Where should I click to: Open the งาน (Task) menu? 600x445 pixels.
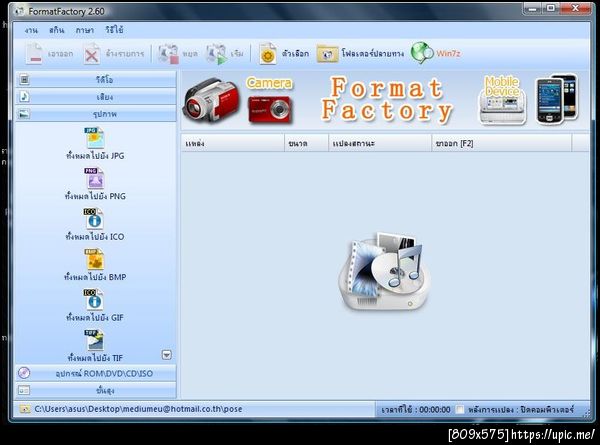(31, 30)
